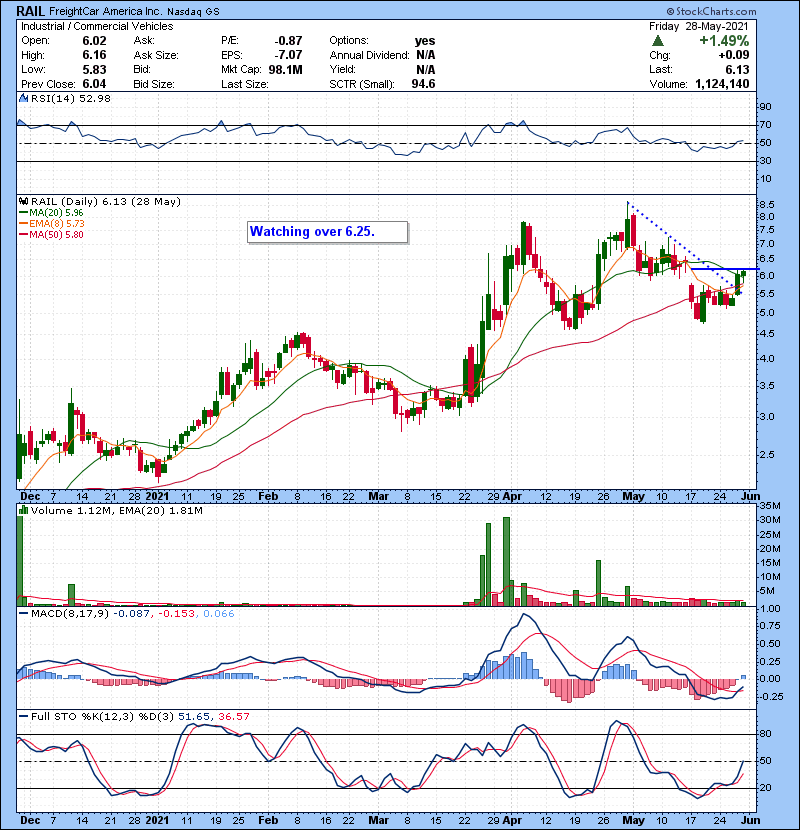Click the High price 6.16
This screenshot has height=830, width=800.
94,55
